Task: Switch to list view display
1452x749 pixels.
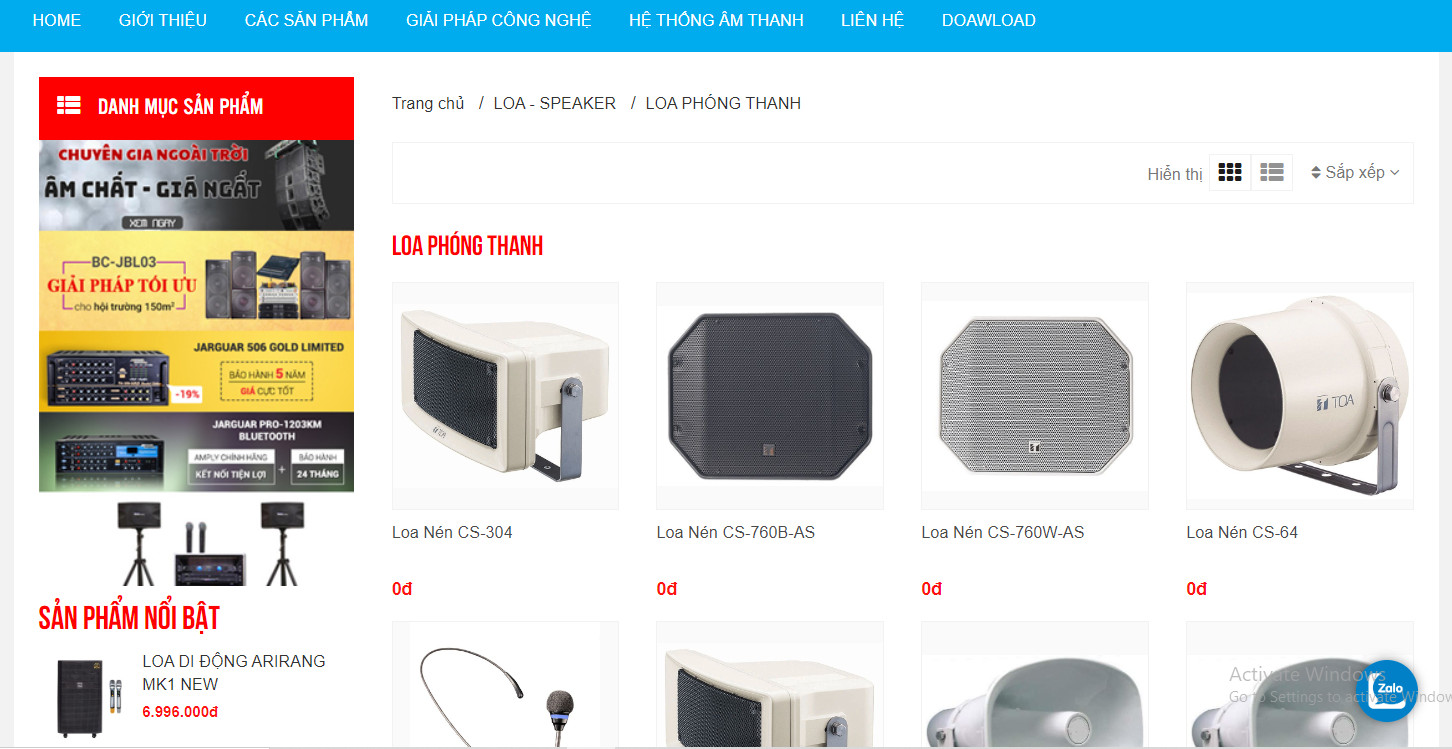Action: pyautogui.click(x=1272, y=172)
